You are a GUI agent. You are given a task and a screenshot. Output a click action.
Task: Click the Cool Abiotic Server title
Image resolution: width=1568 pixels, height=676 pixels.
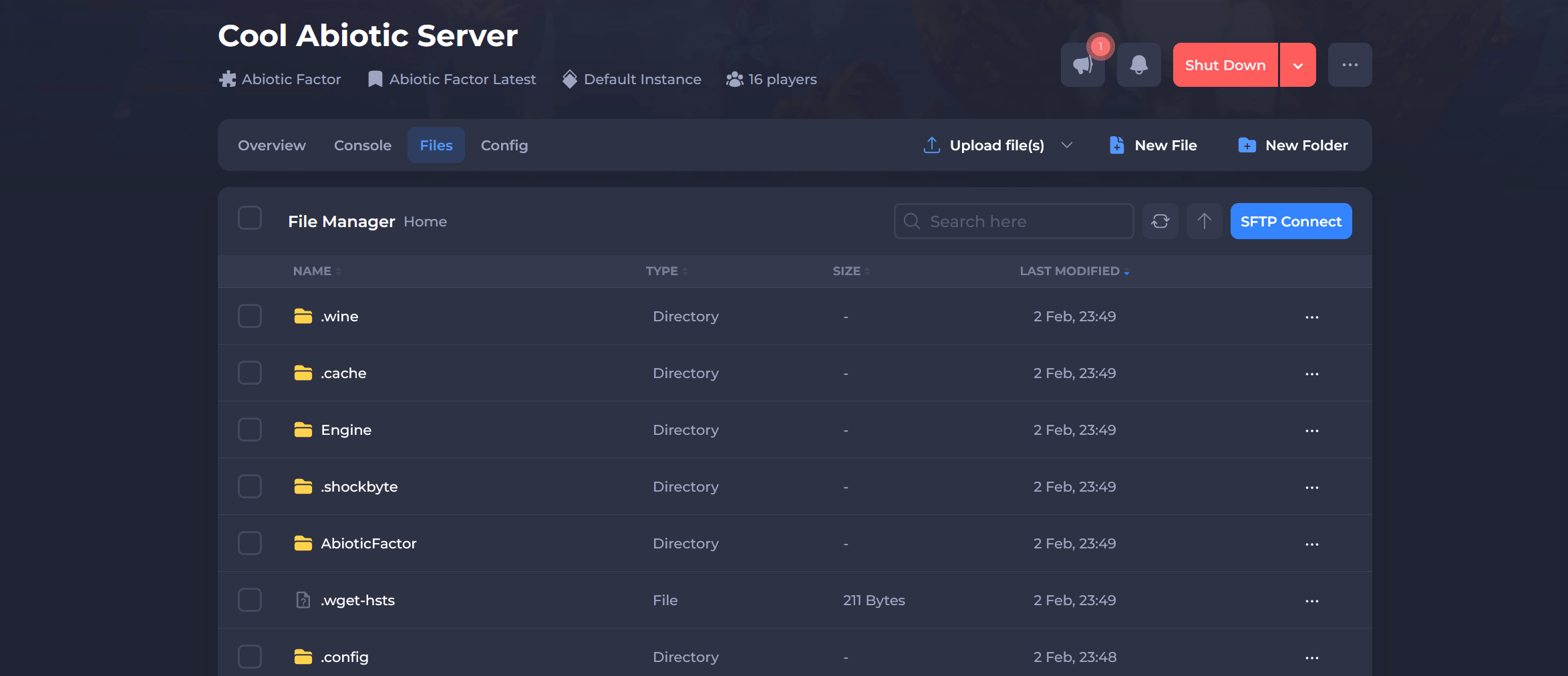pos(368,35)
